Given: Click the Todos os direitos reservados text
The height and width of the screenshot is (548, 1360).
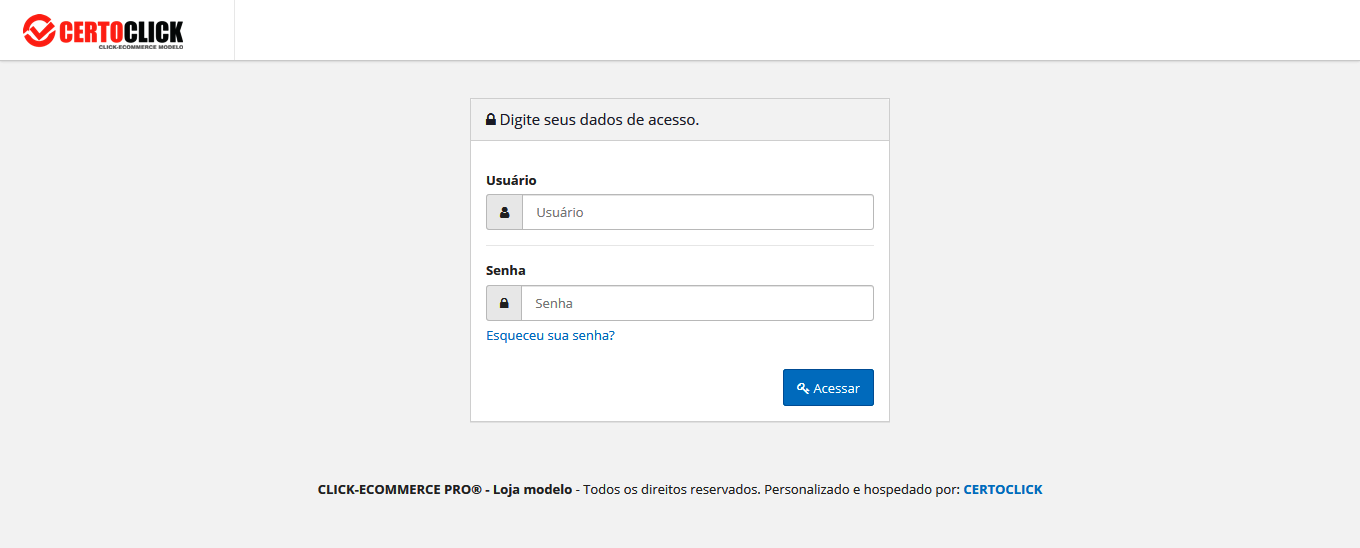Looking at the screenshot, I should [x=672, y=490].
